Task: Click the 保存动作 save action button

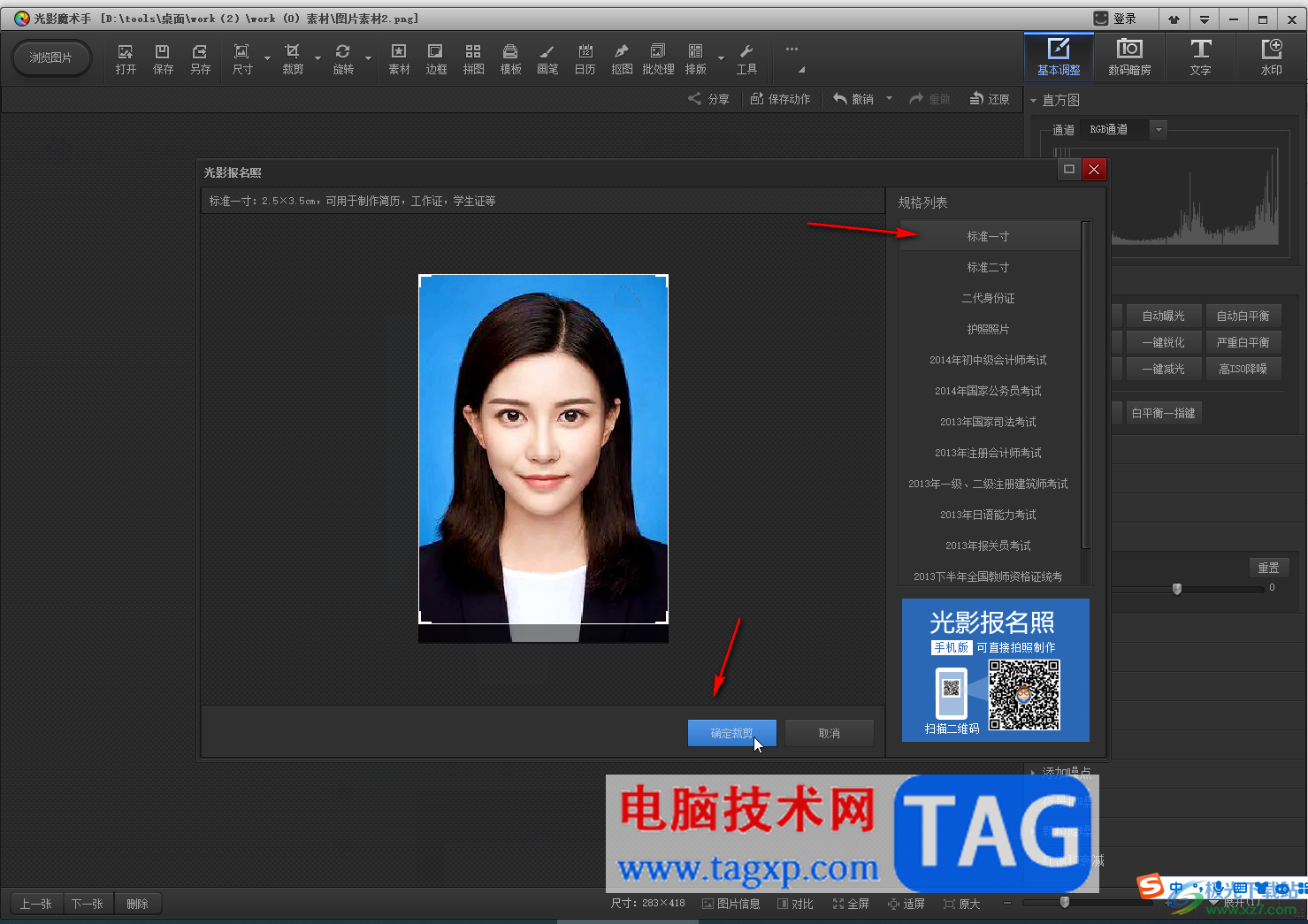Action: [780, 99]
